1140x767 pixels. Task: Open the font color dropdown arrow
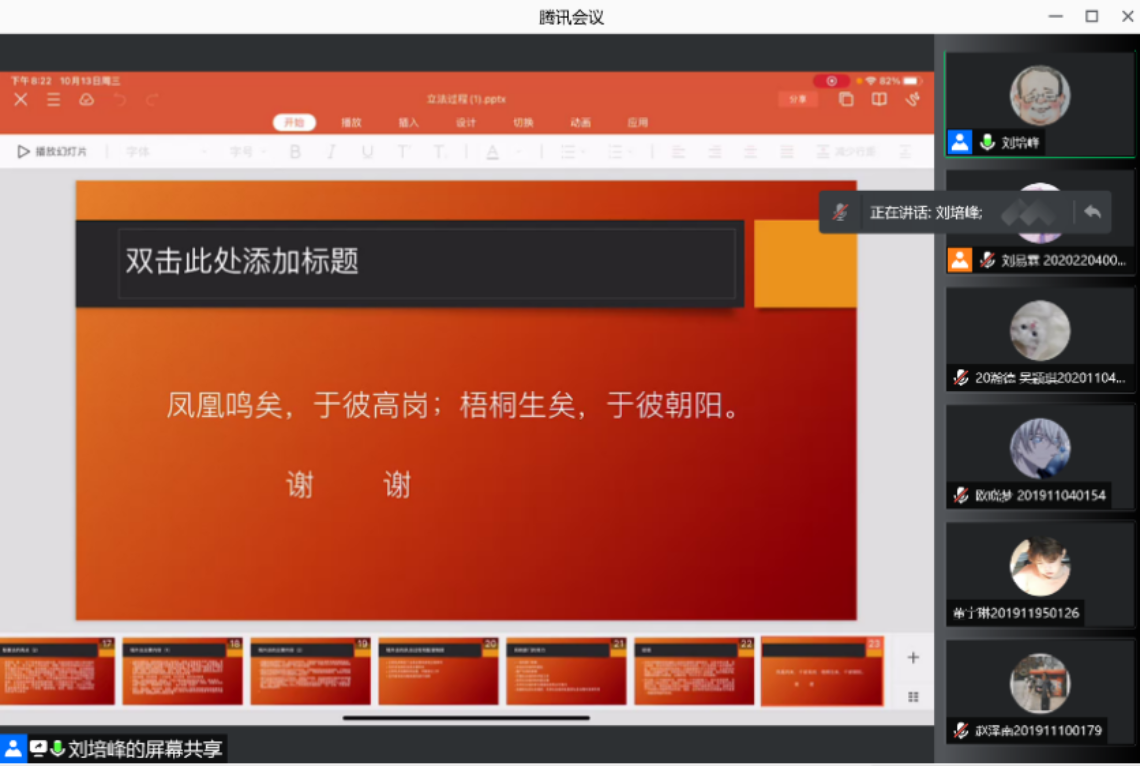click(x=519, y=152)
